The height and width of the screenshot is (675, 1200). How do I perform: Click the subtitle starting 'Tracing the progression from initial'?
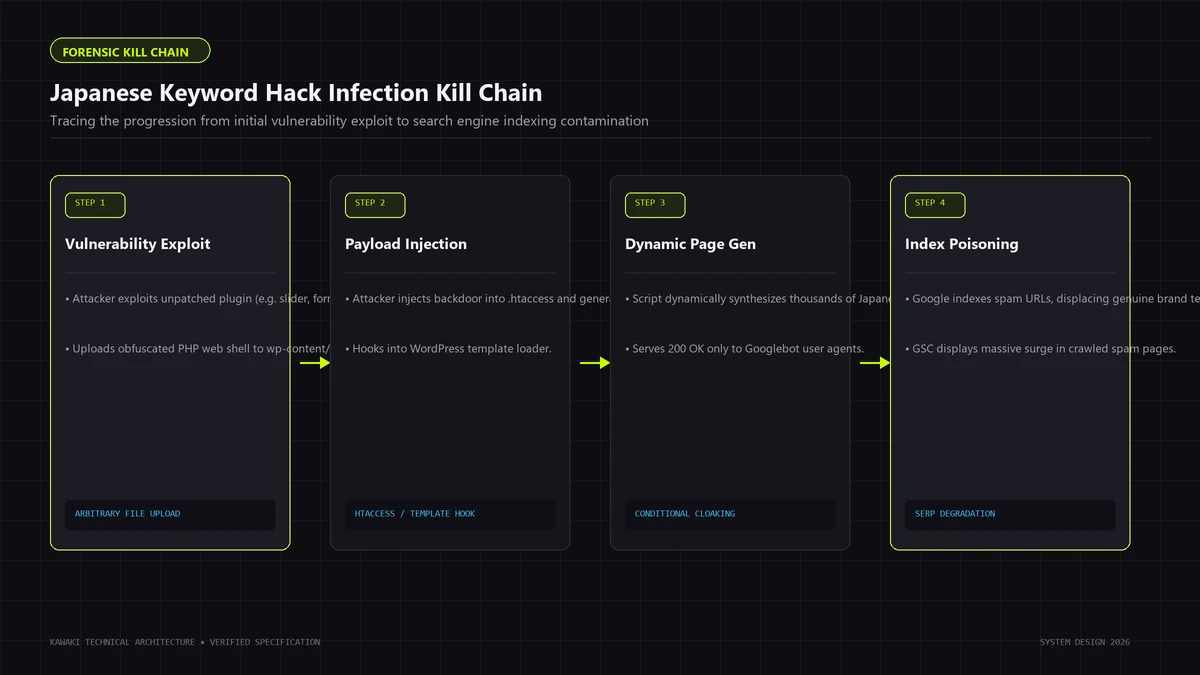349,121
